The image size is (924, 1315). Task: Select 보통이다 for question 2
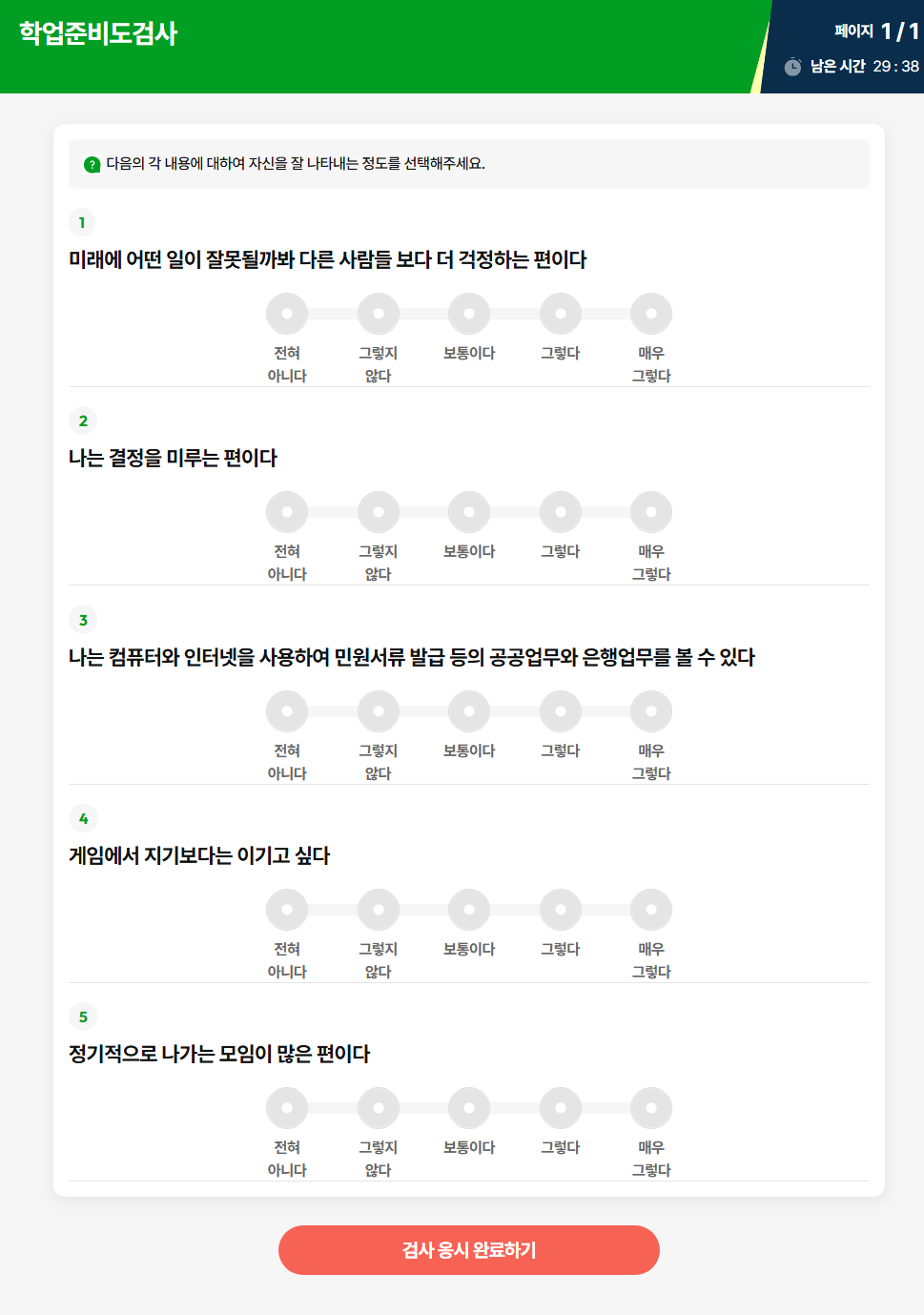pyautogui.click(x=469, y=512)
